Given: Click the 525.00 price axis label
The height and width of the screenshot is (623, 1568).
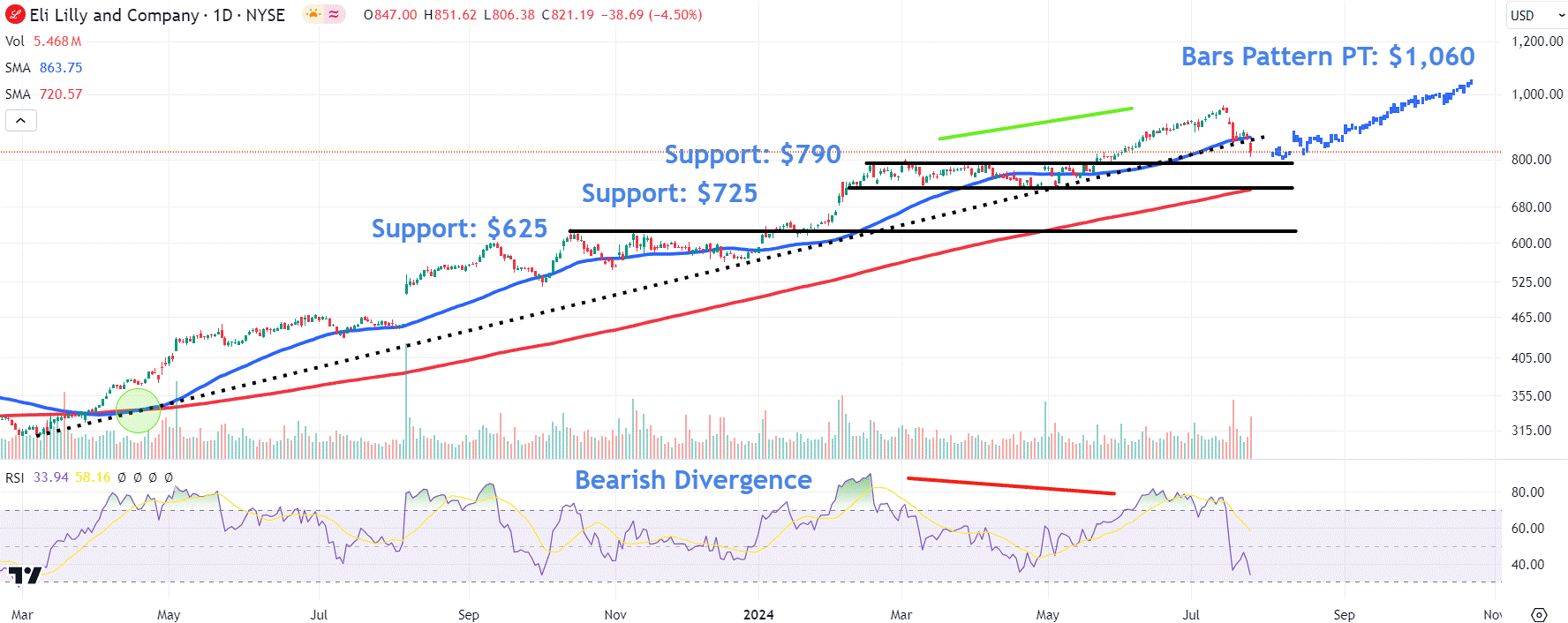Looking at the screenshot, I should click(x=1531, y=282).
